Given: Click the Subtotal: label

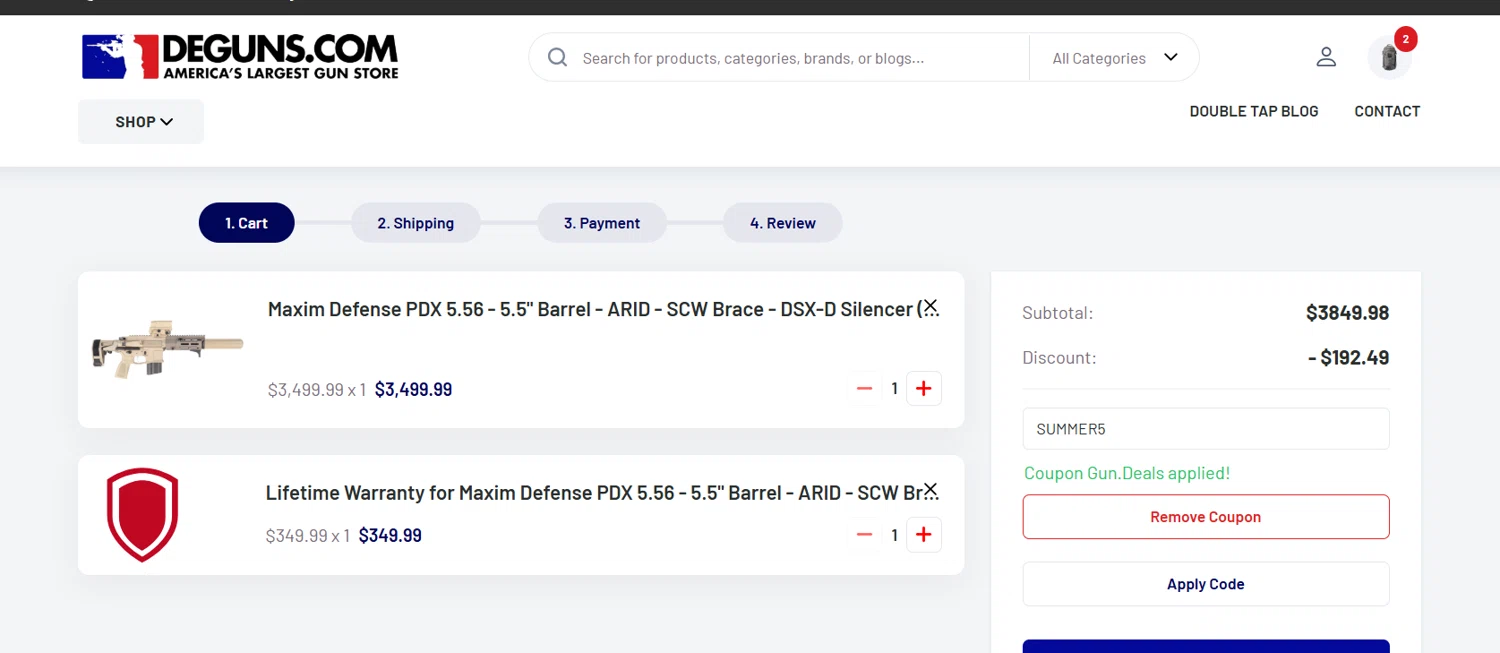Looking at the screenshot, I should click(1058, 313).
